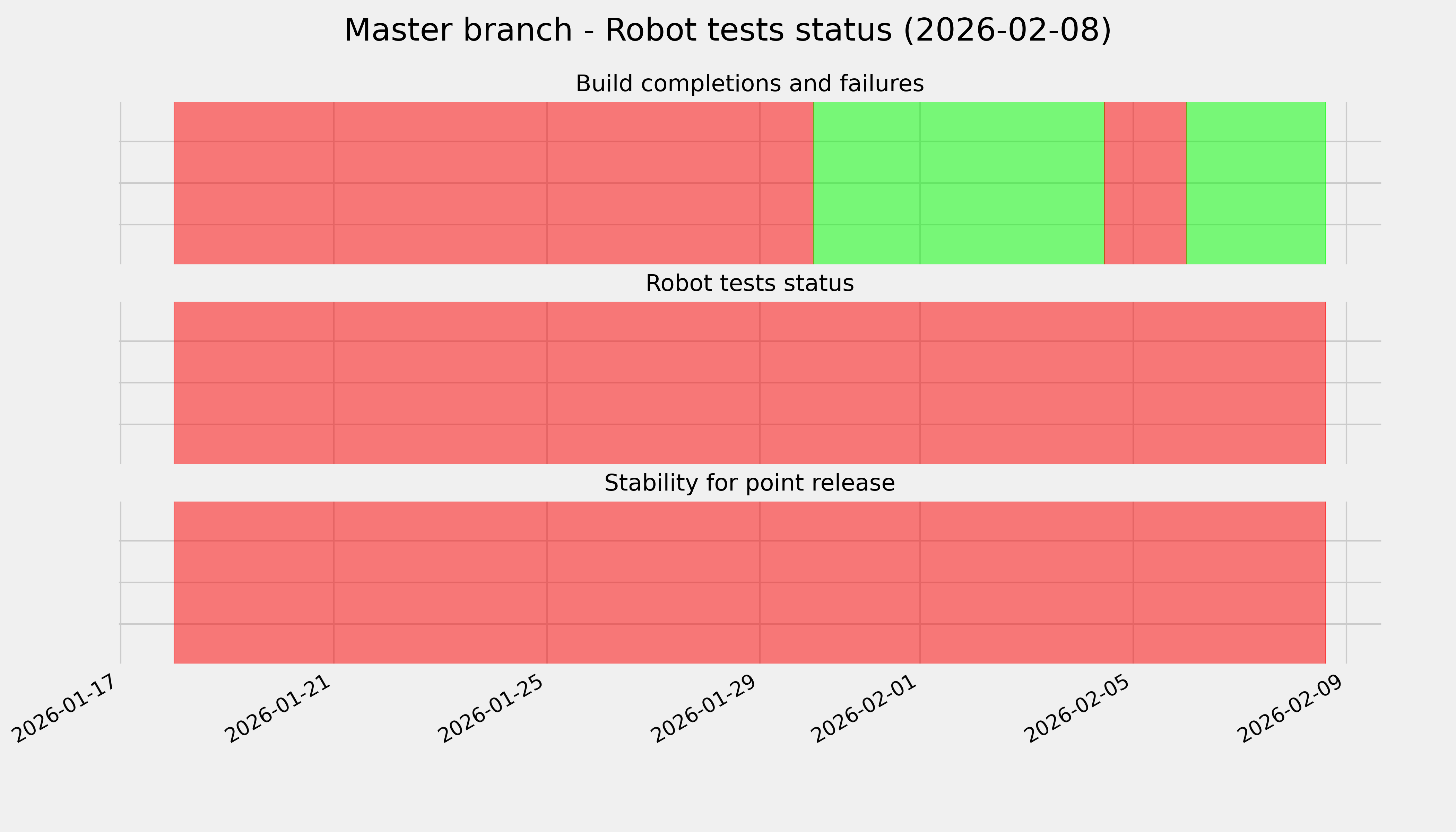
Task: Click the red bar in Stability chart
Action: [749, 582]
